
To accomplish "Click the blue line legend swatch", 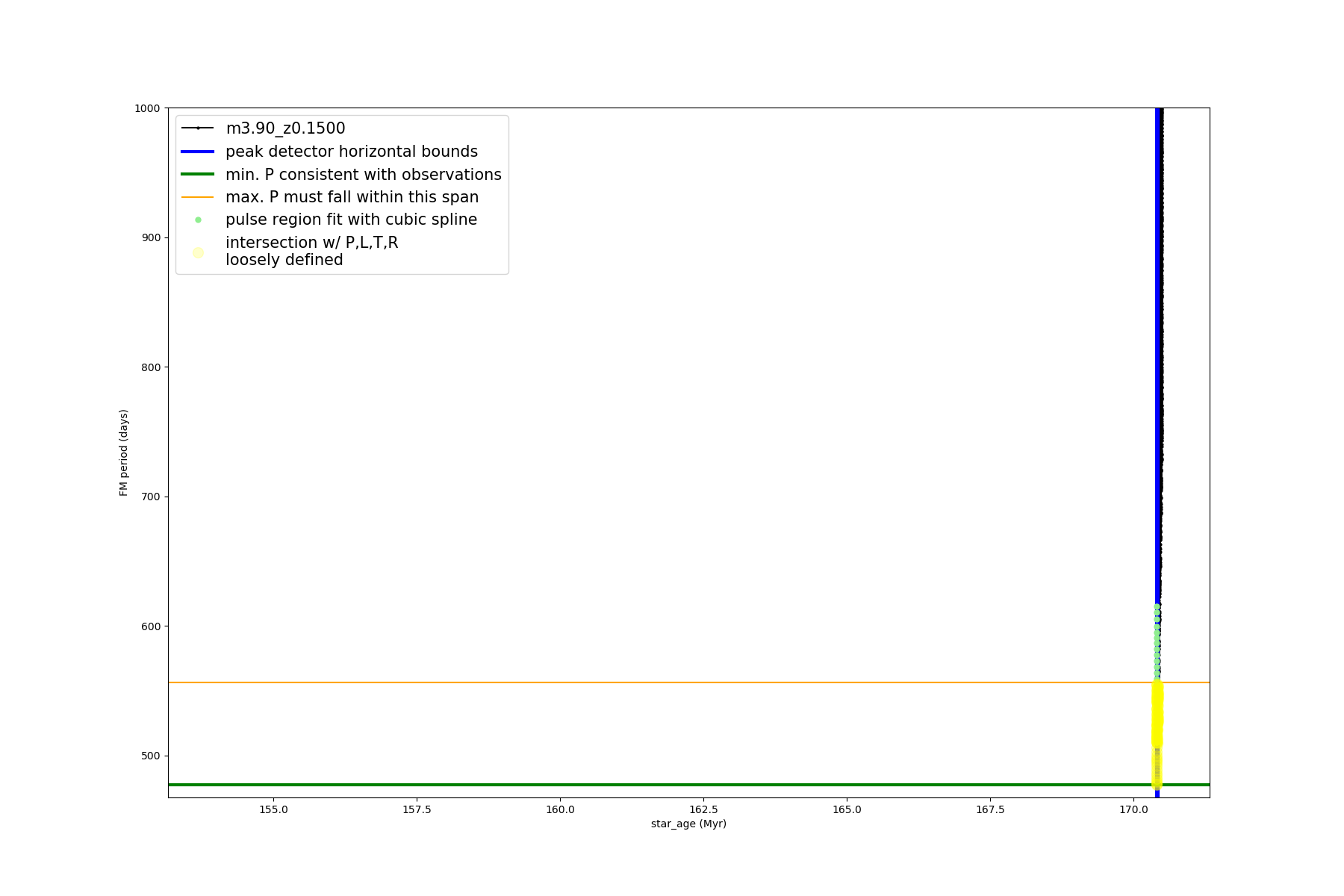I will coord(198,152).
